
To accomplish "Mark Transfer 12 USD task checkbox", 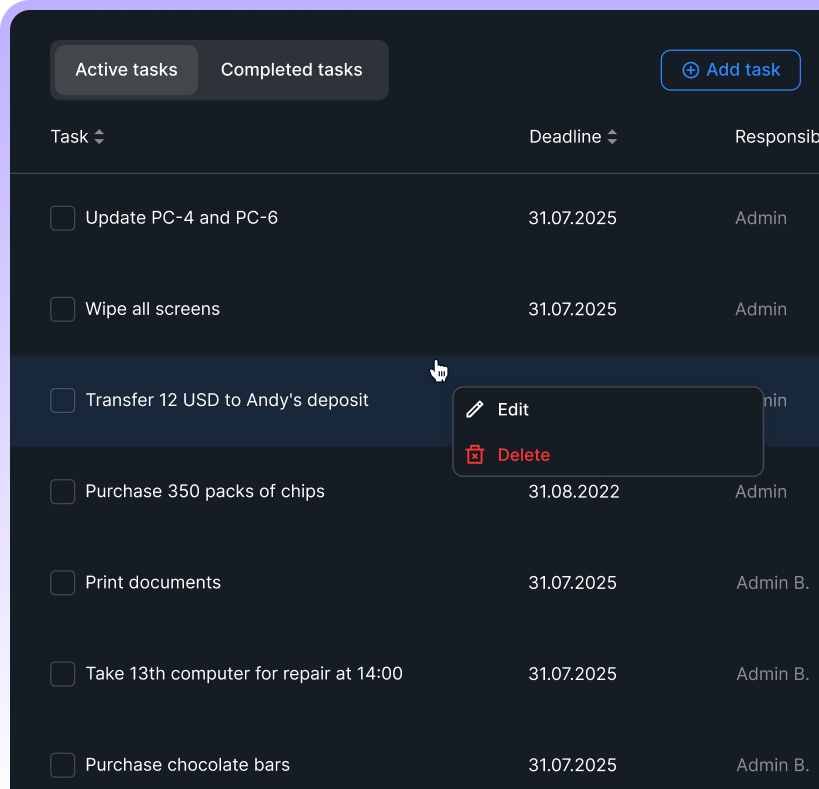I will [63, 400].
